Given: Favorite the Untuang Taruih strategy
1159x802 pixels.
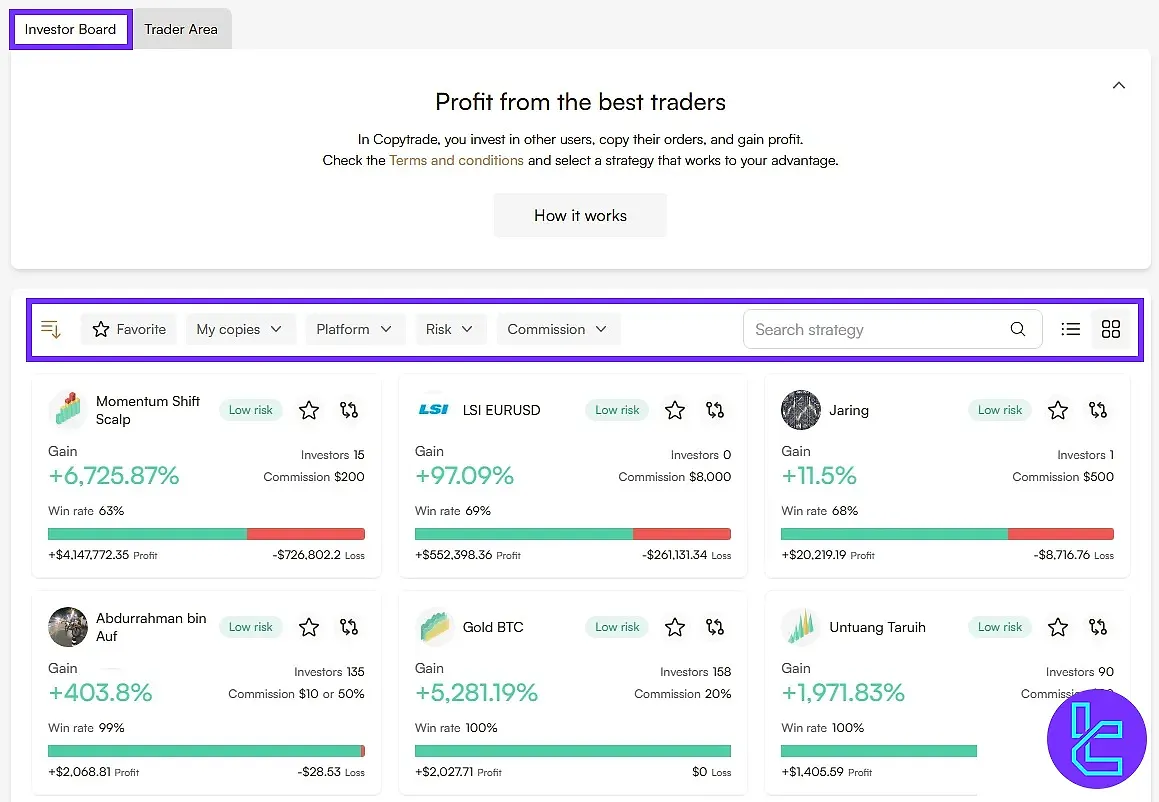Looking at the screenshot, I should (x=1058, y=627).
